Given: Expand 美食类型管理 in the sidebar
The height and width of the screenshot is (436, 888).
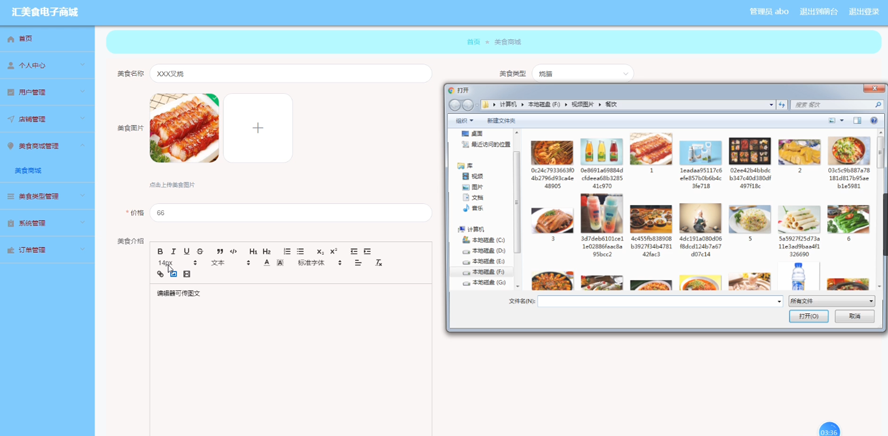Looking at the screenshot, I should 47,196.
